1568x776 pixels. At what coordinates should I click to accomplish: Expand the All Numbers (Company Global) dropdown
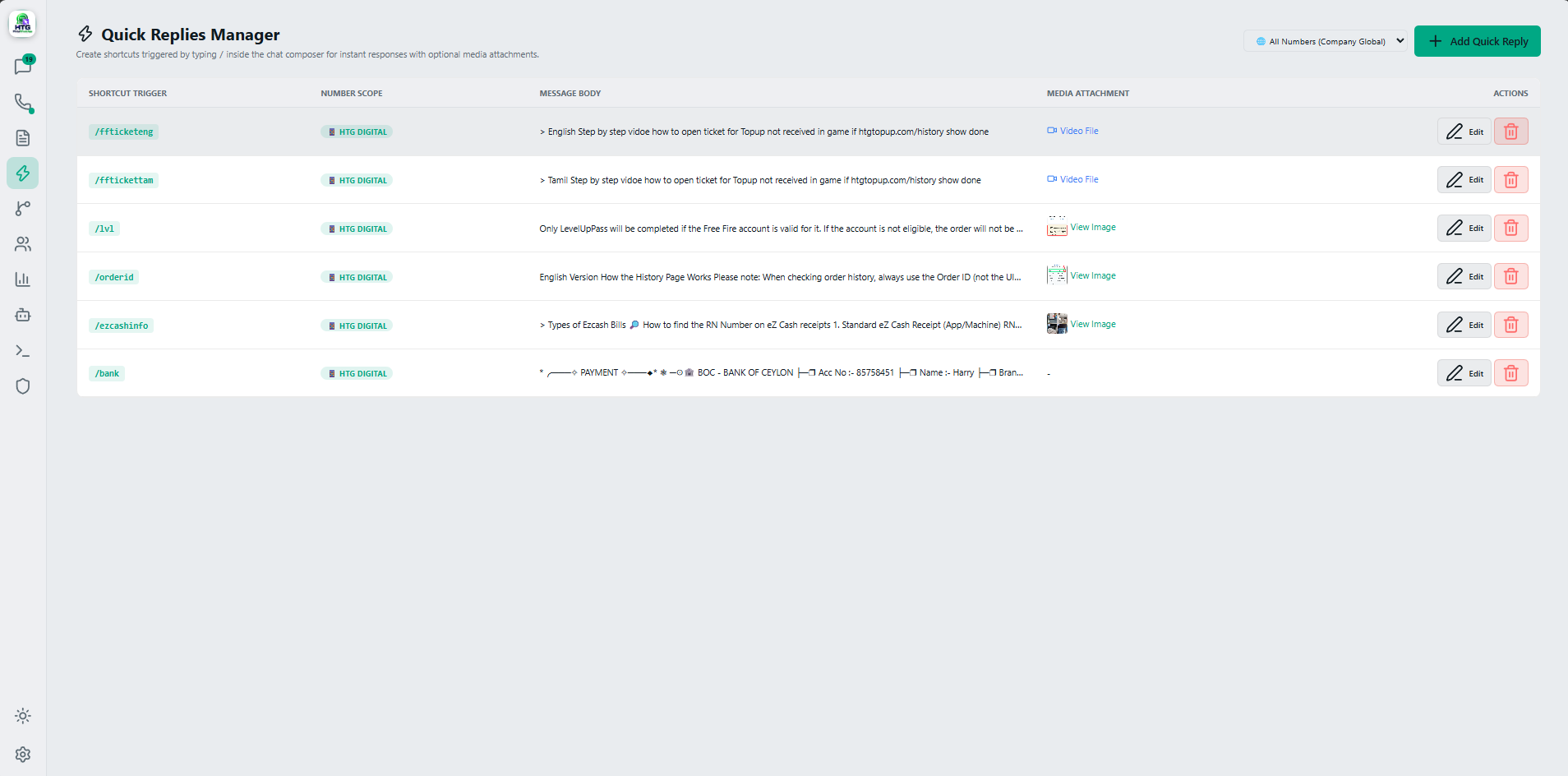(1327, 41)
